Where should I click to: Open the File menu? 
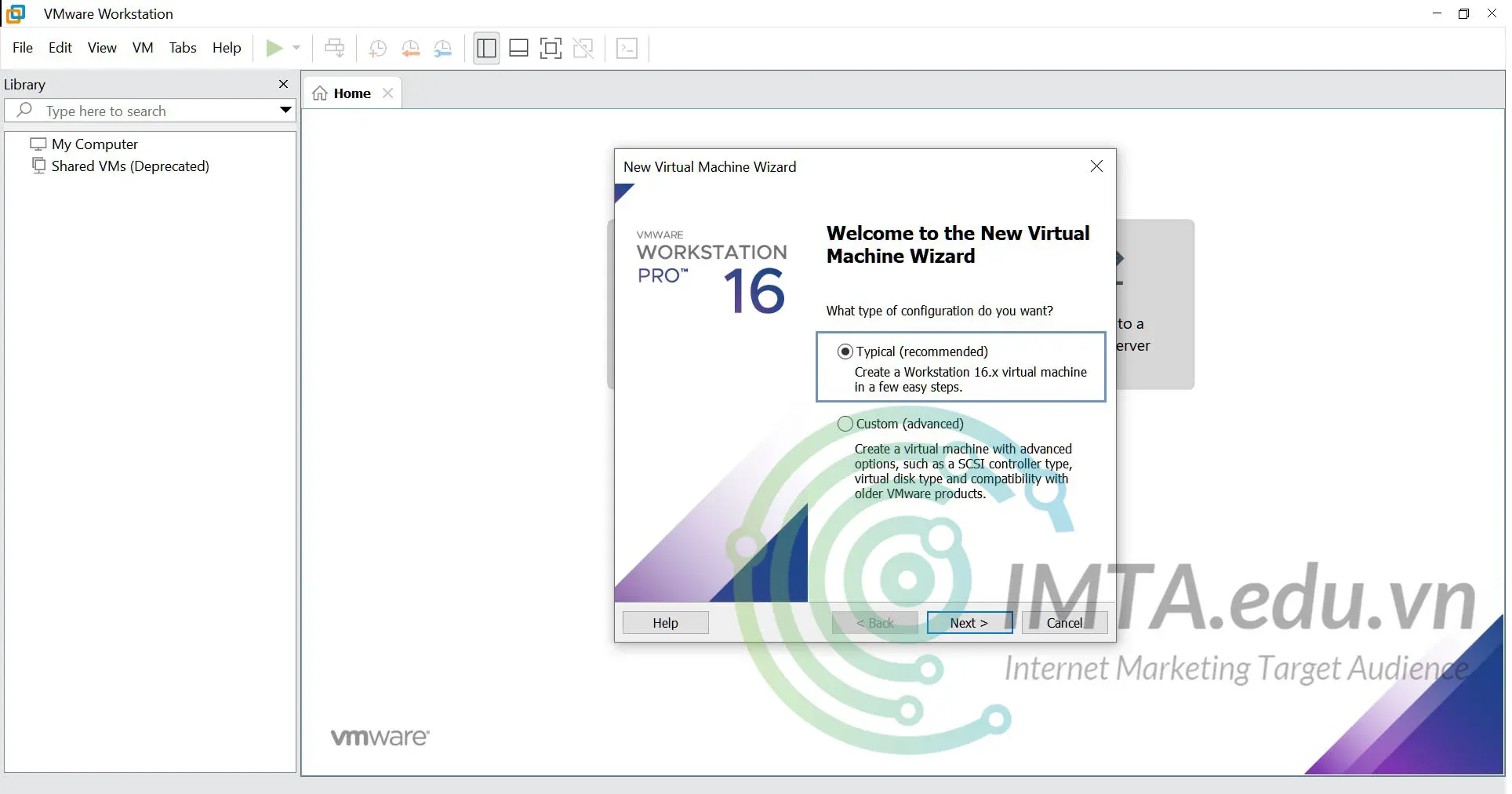[x=23, y=48]
